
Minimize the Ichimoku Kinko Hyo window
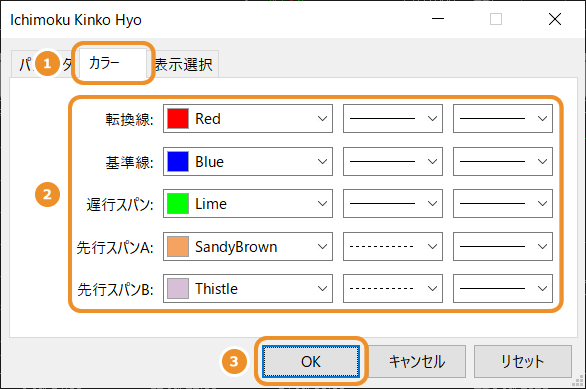click(x=438, y=19)
